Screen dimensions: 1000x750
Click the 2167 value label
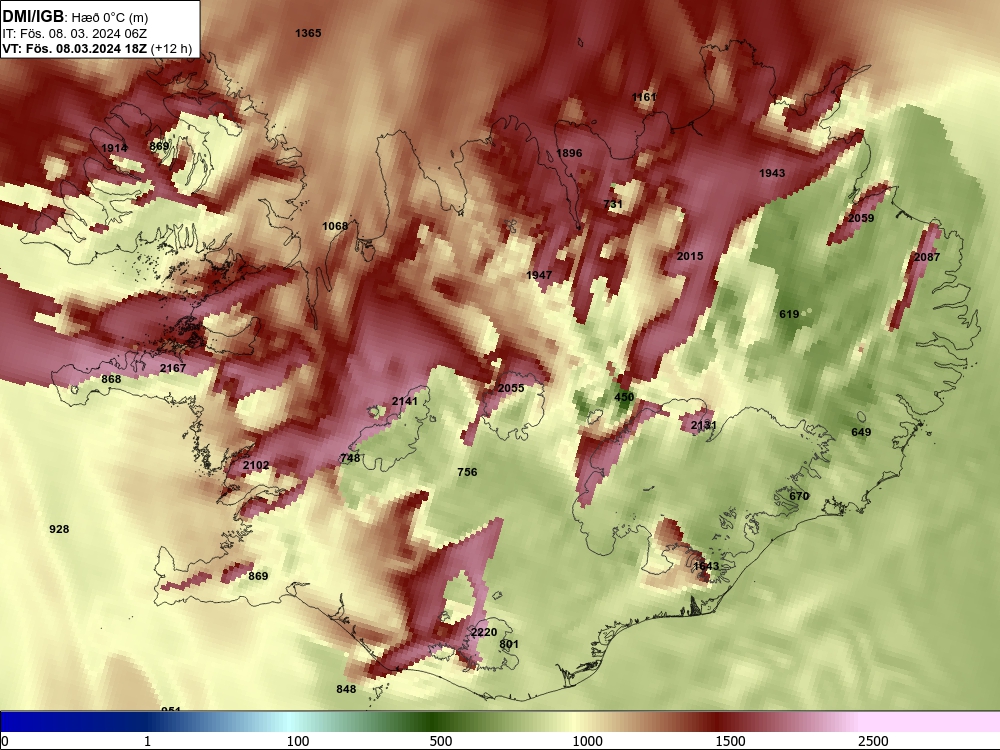[173, 368]
